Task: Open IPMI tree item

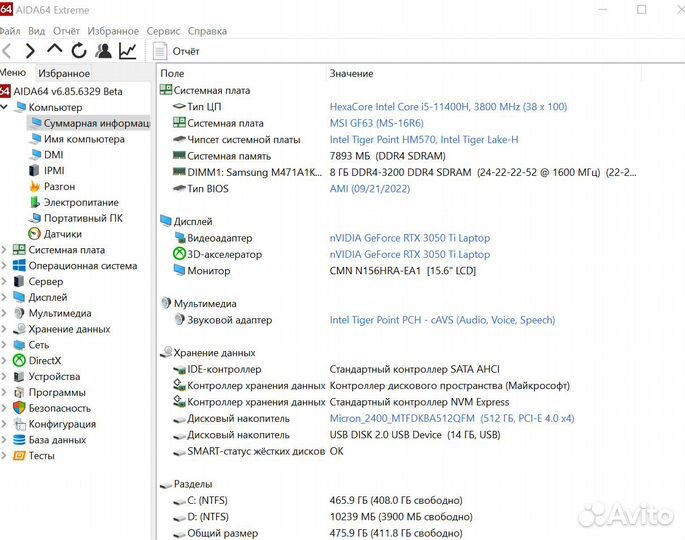Action: (54, 170)
